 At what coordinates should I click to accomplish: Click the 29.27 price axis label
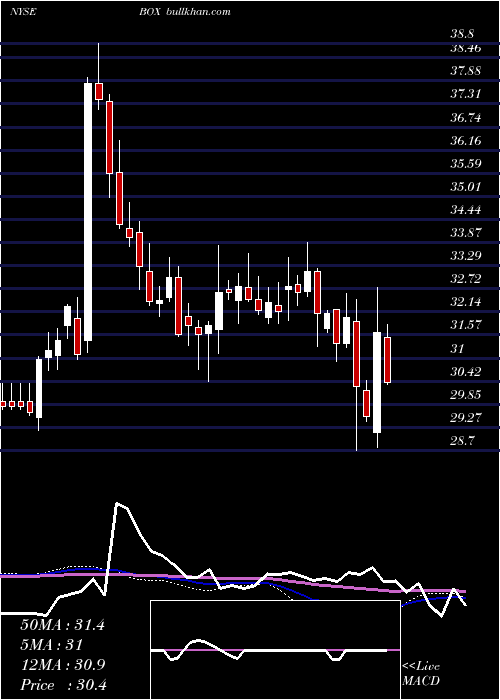[x=466, y=418]
